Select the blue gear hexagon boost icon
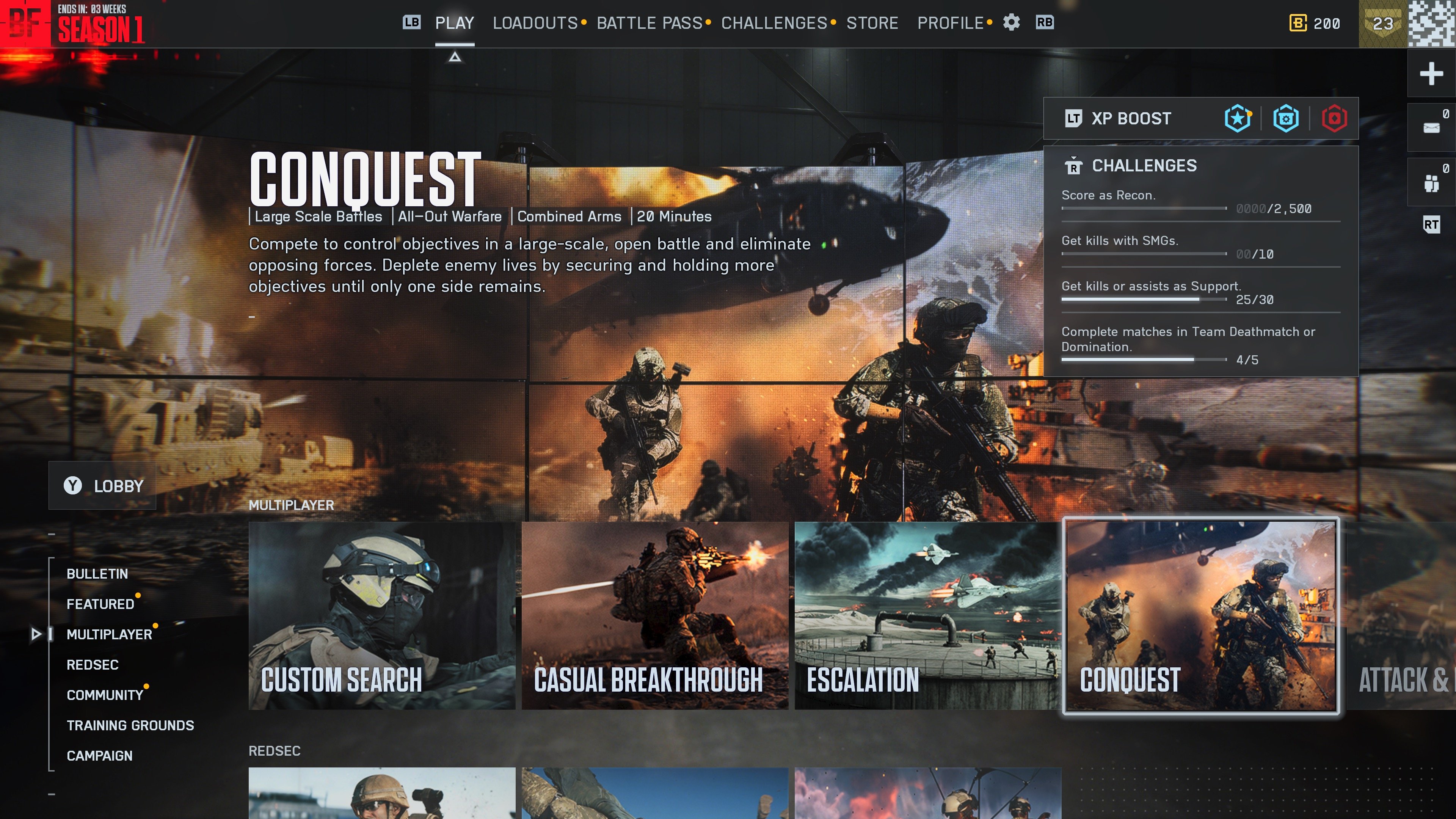 1285,119
